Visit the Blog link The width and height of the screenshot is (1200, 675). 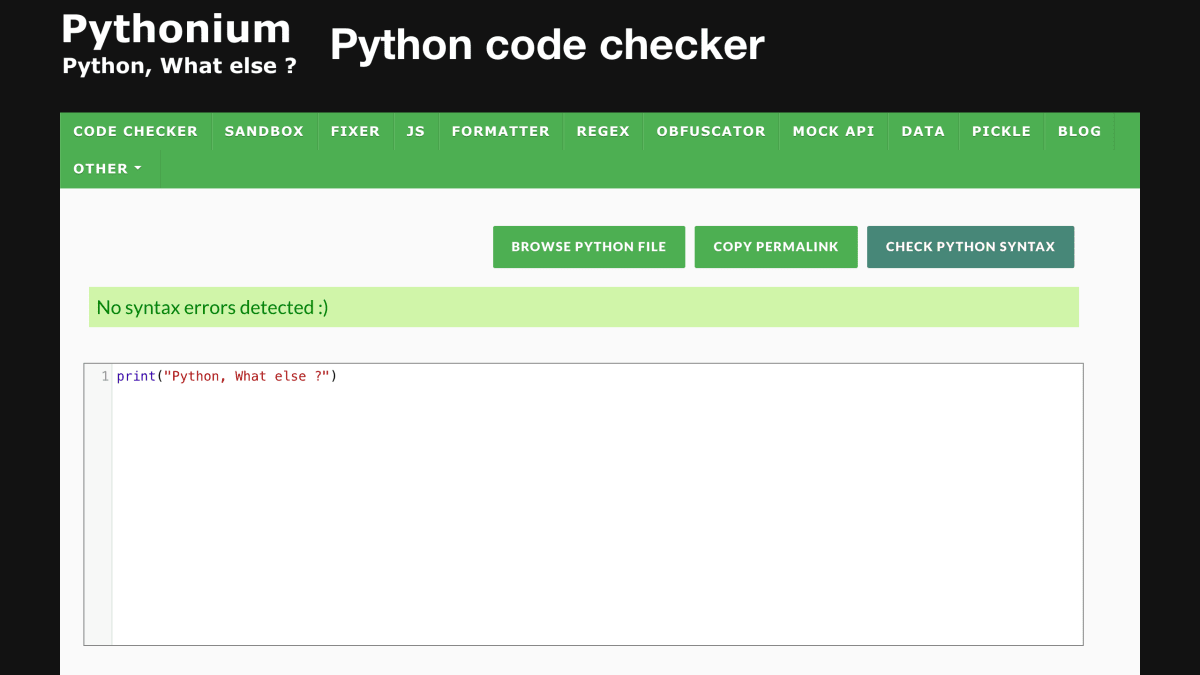[x=1079, y=131]
